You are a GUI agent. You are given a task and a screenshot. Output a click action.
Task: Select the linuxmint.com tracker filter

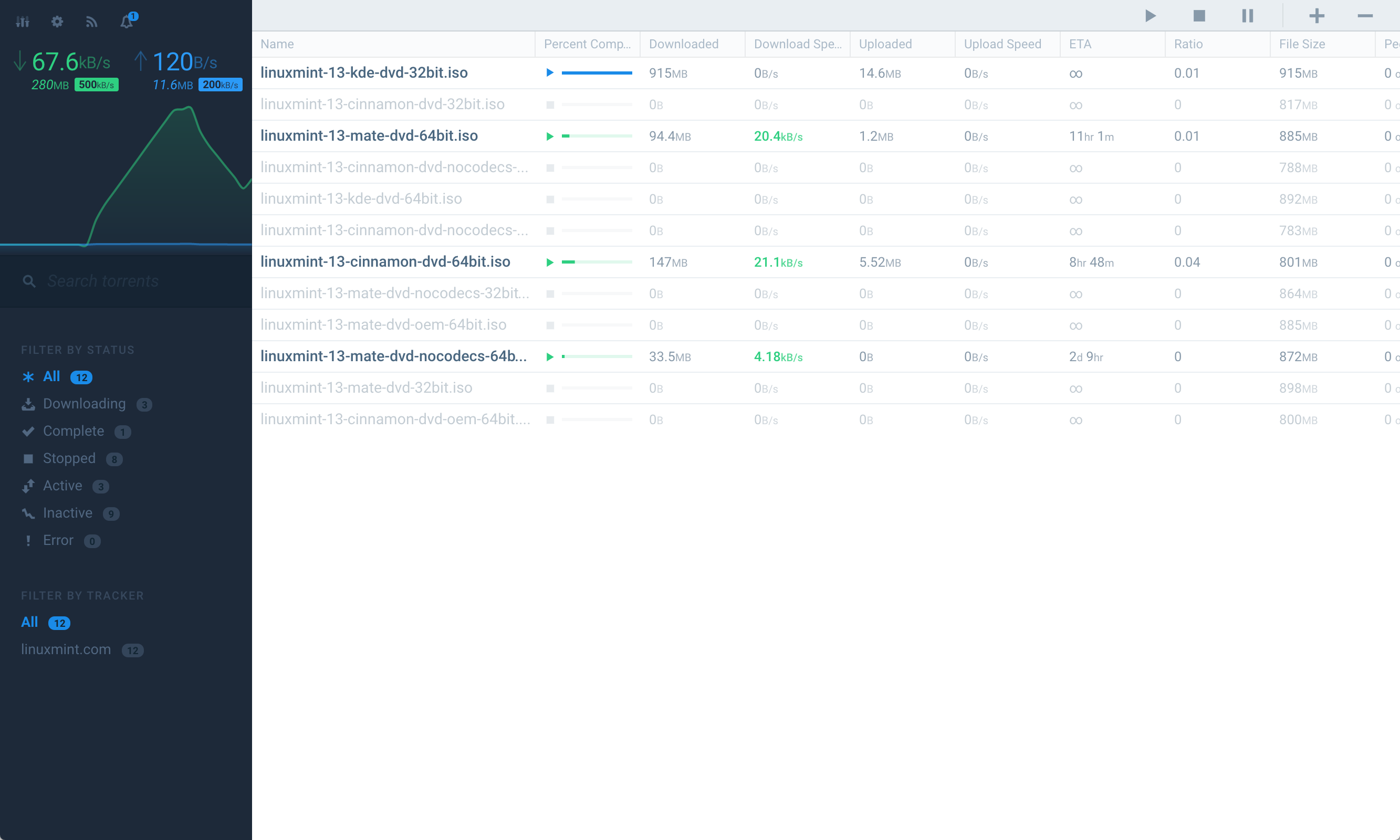[x=66, y=649]
